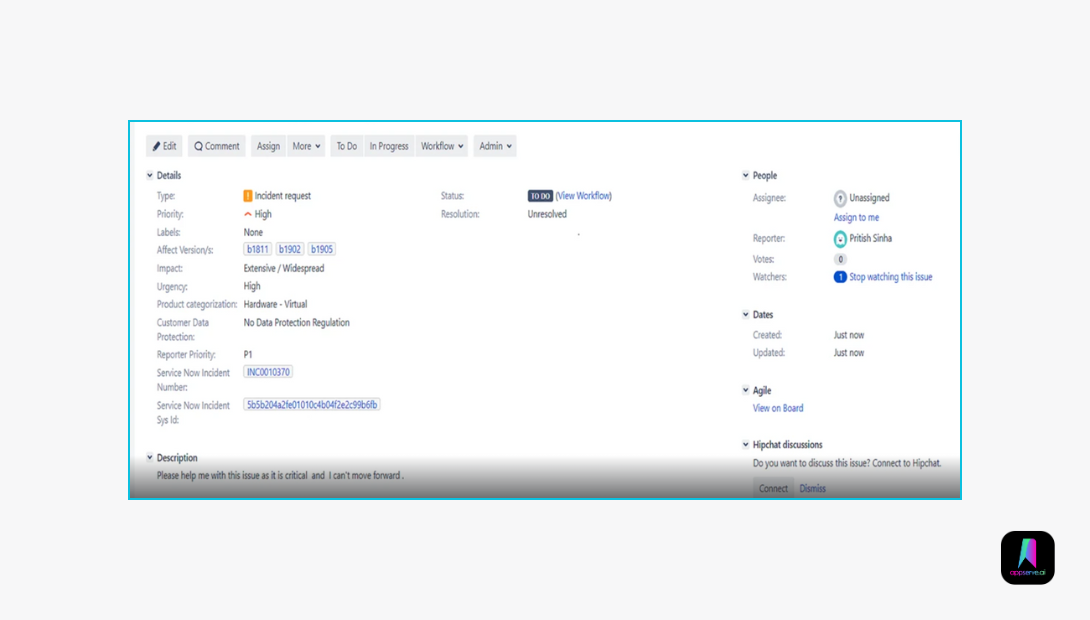Click the High priority arrow icon
This screenshot has width=1090, height=620.
pos(247,214)
